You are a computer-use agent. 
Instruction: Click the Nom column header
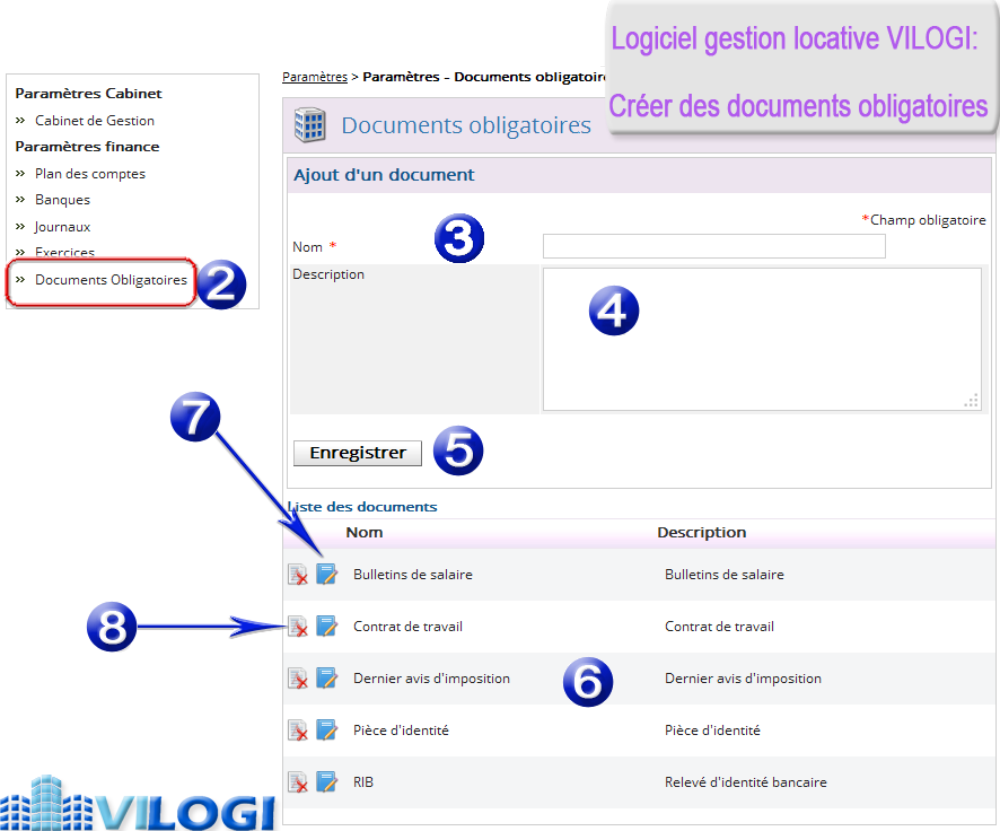click(364, 533)
